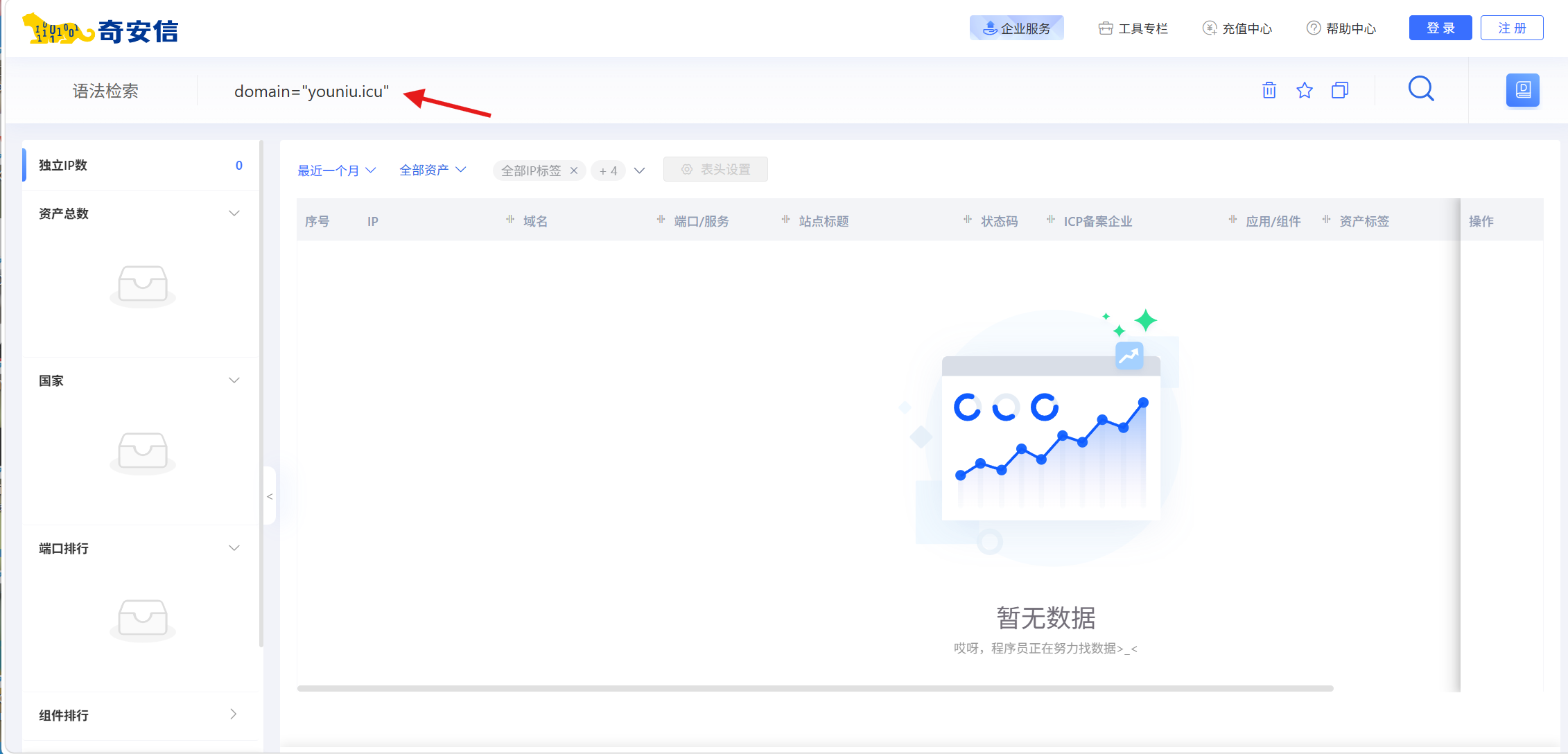
Task: Click the 登录 button
Action: 1440,28
